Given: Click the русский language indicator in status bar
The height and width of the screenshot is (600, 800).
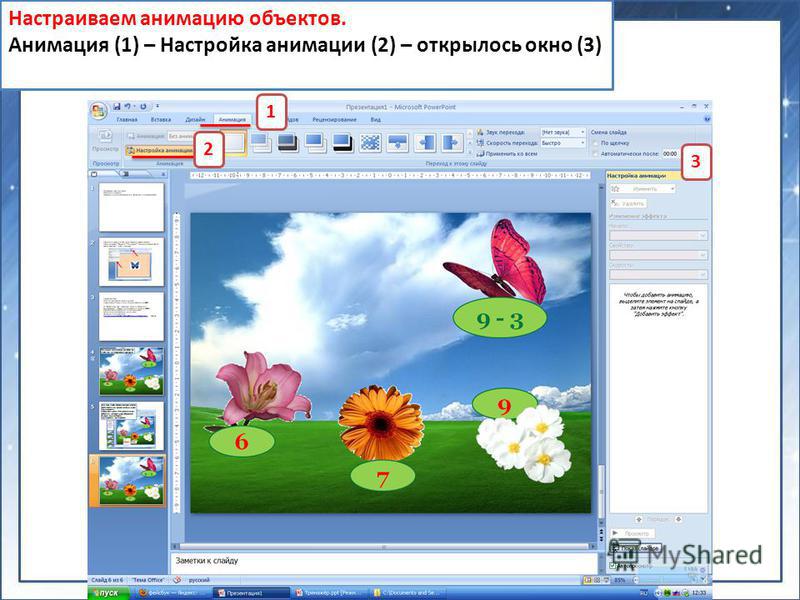Looking at the screenshot, I should point(199,580).
